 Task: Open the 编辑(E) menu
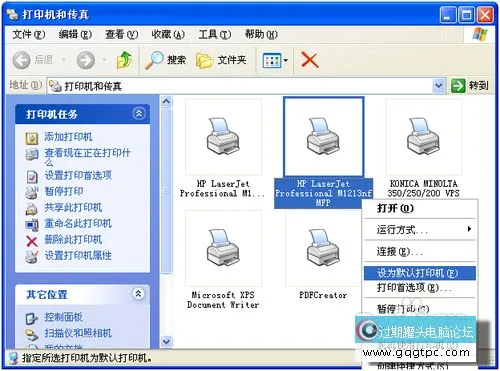(x=75, y=34)
